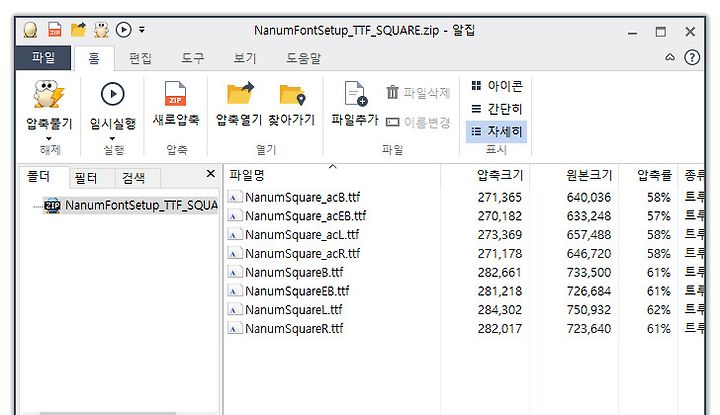
Task: Sort by the 압축크기 column header
Action: [x=485, y=175]
